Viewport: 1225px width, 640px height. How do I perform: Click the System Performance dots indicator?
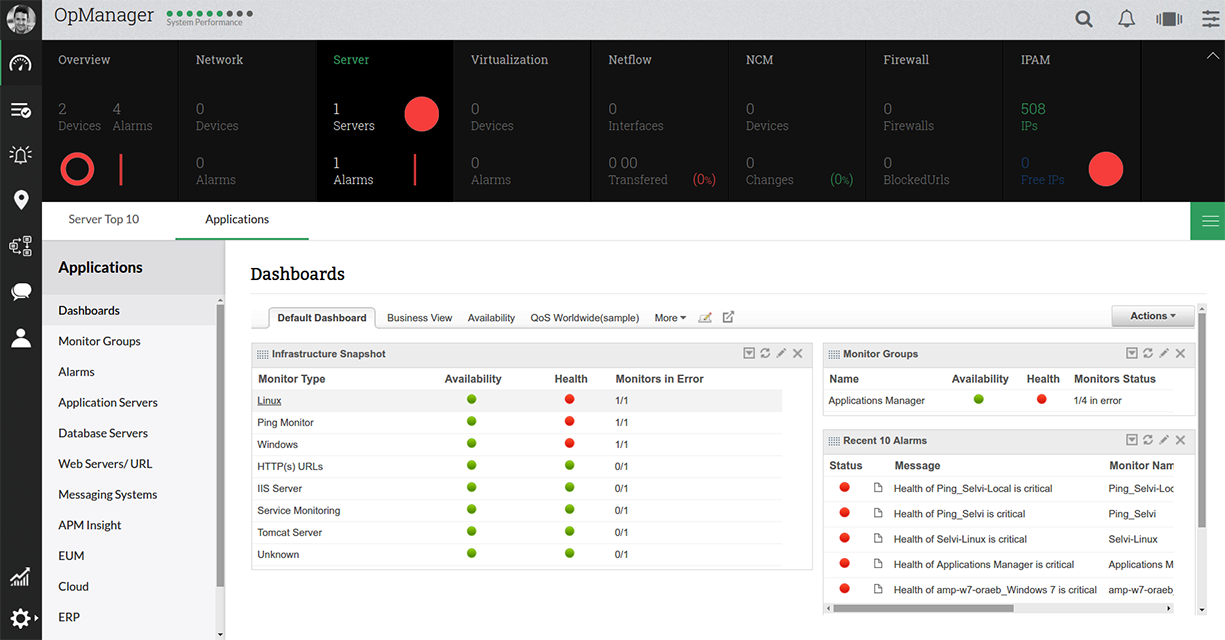click(x=209, y=14)
